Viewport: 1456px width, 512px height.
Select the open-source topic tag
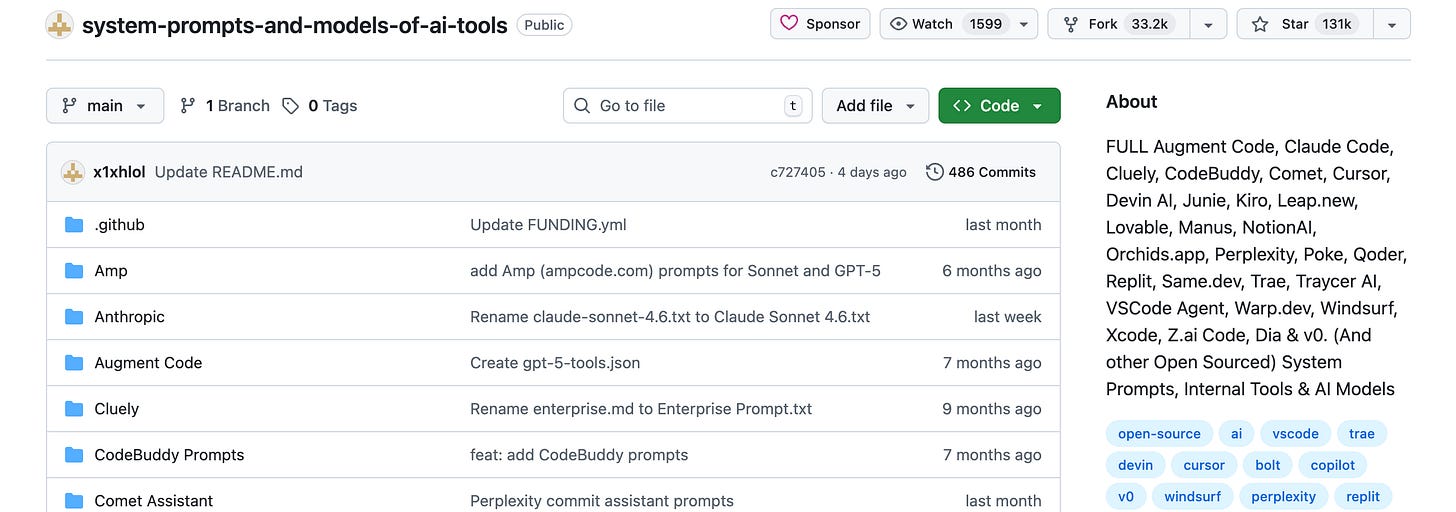click(1159, 433)
